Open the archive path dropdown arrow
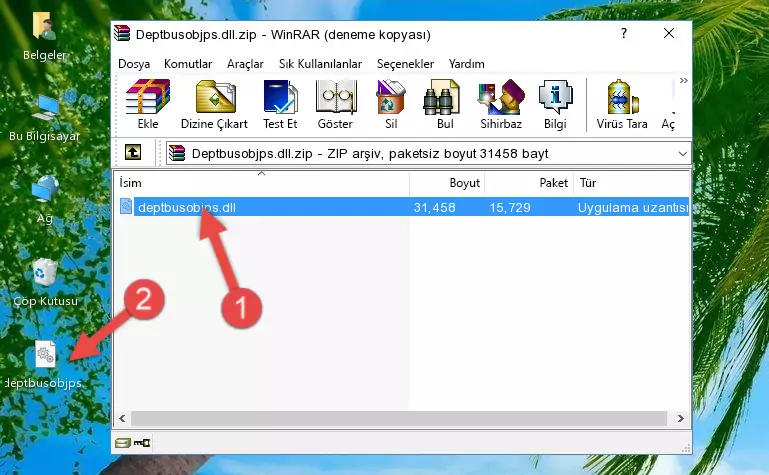 point(682,153)
